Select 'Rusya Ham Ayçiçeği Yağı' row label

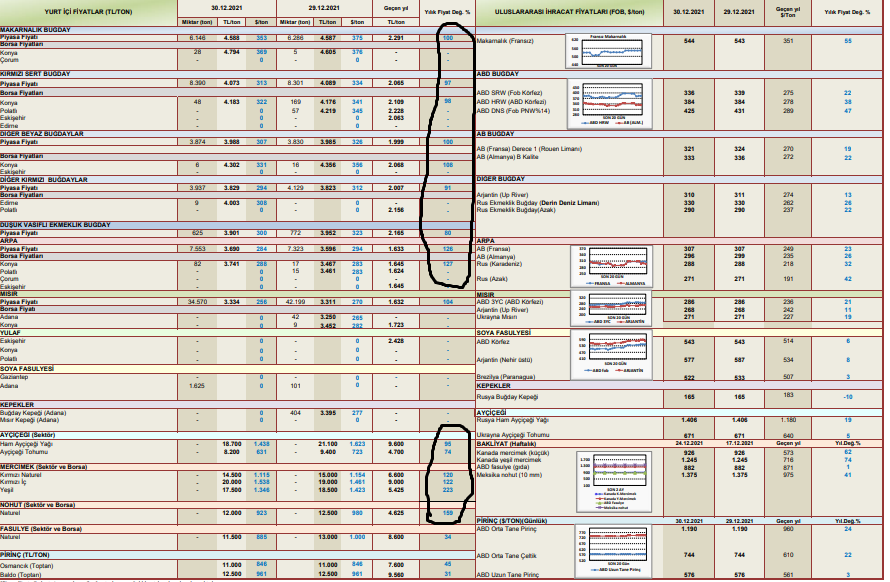click(513, 420)
